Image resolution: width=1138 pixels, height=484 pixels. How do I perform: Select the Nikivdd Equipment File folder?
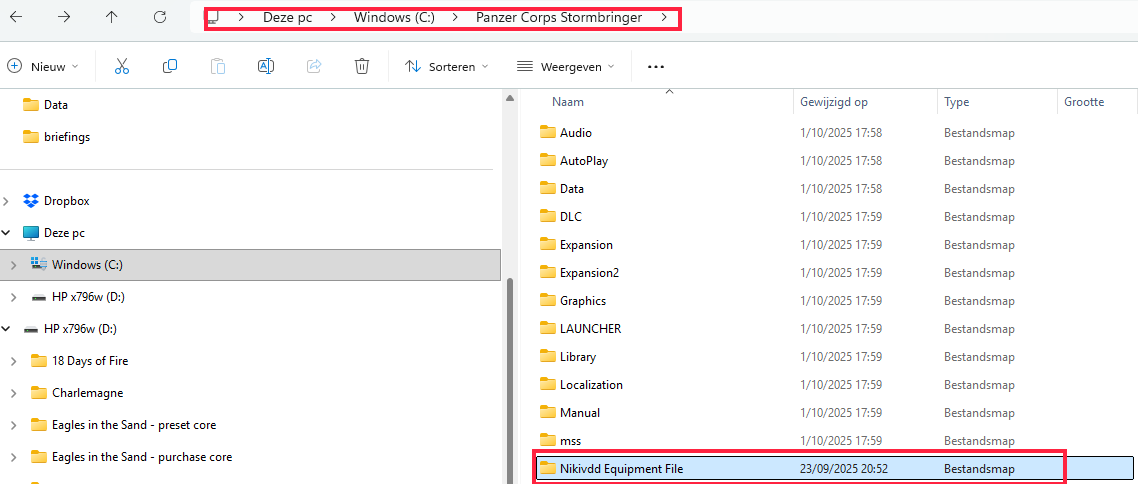pyautogui.click(x=621, y=468)
